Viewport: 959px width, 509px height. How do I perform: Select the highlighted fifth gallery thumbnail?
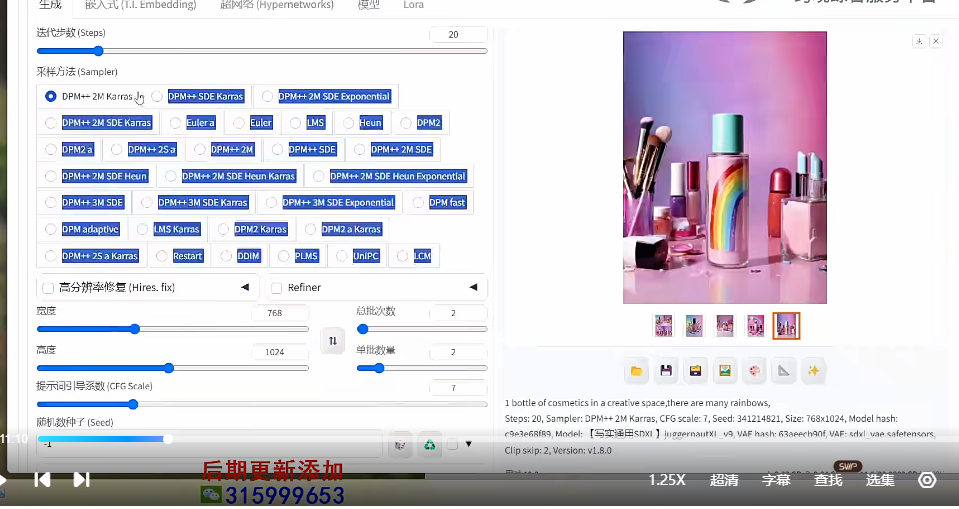point(786,326)
